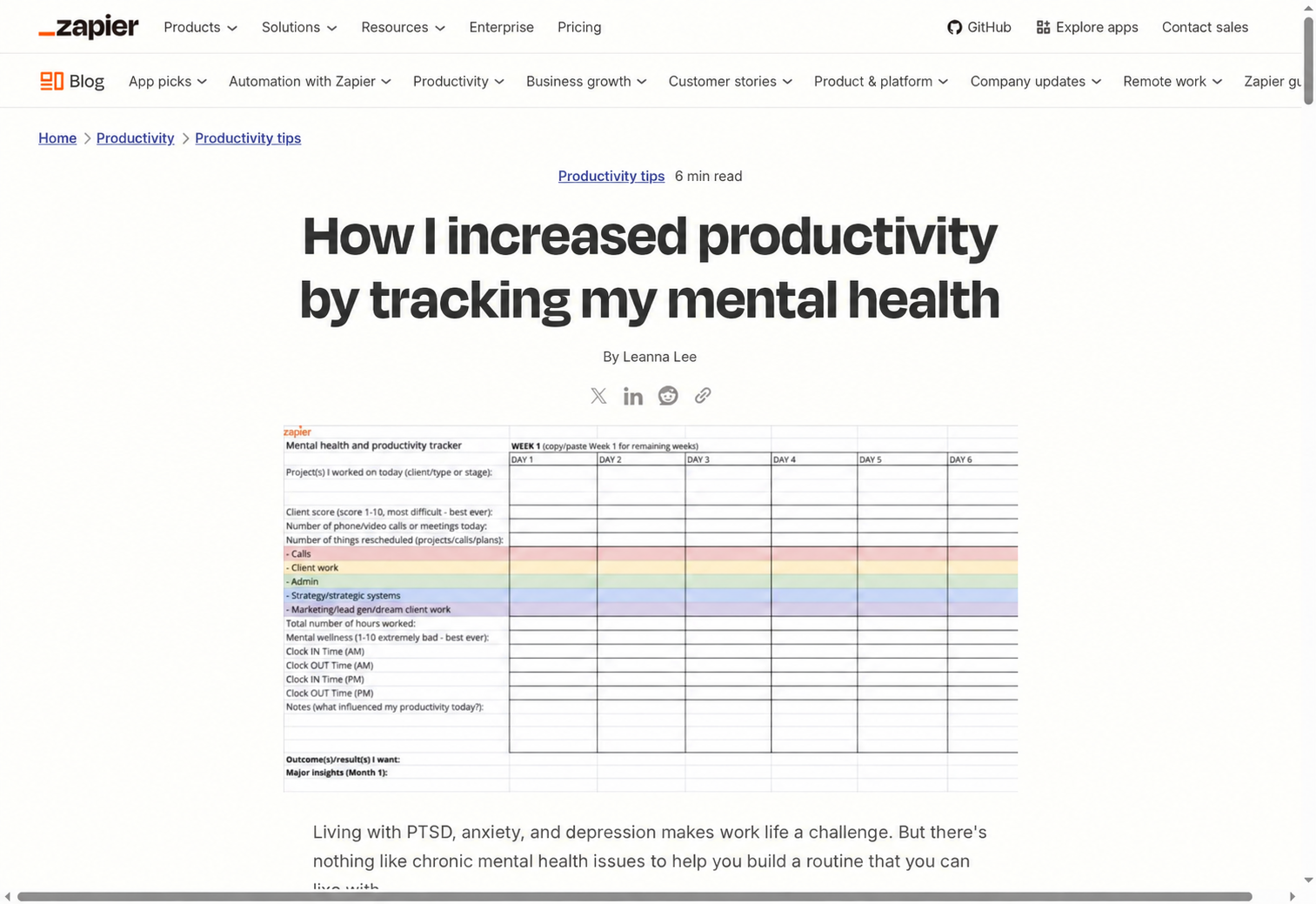The width and height of the screenshot is (1316, 904).
Task: Open Automation with Zapier dropdown
Action: click(310, 81)
